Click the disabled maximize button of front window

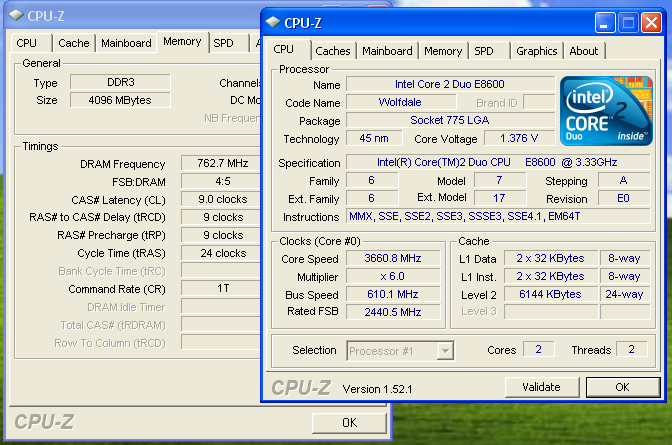pyautogui.click(x=628, y=23)
